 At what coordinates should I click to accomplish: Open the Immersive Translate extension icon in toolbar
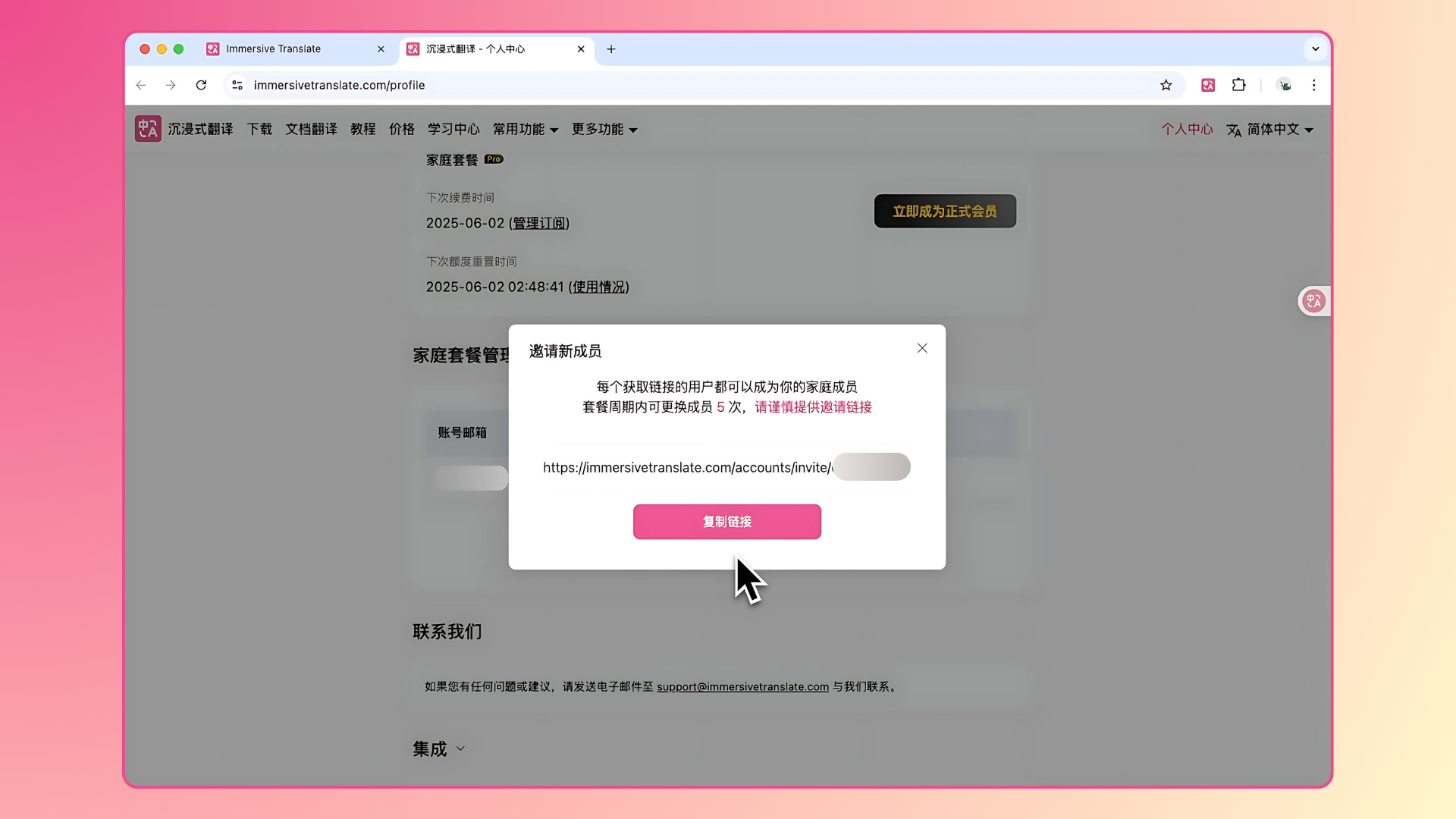point(1208,85)
